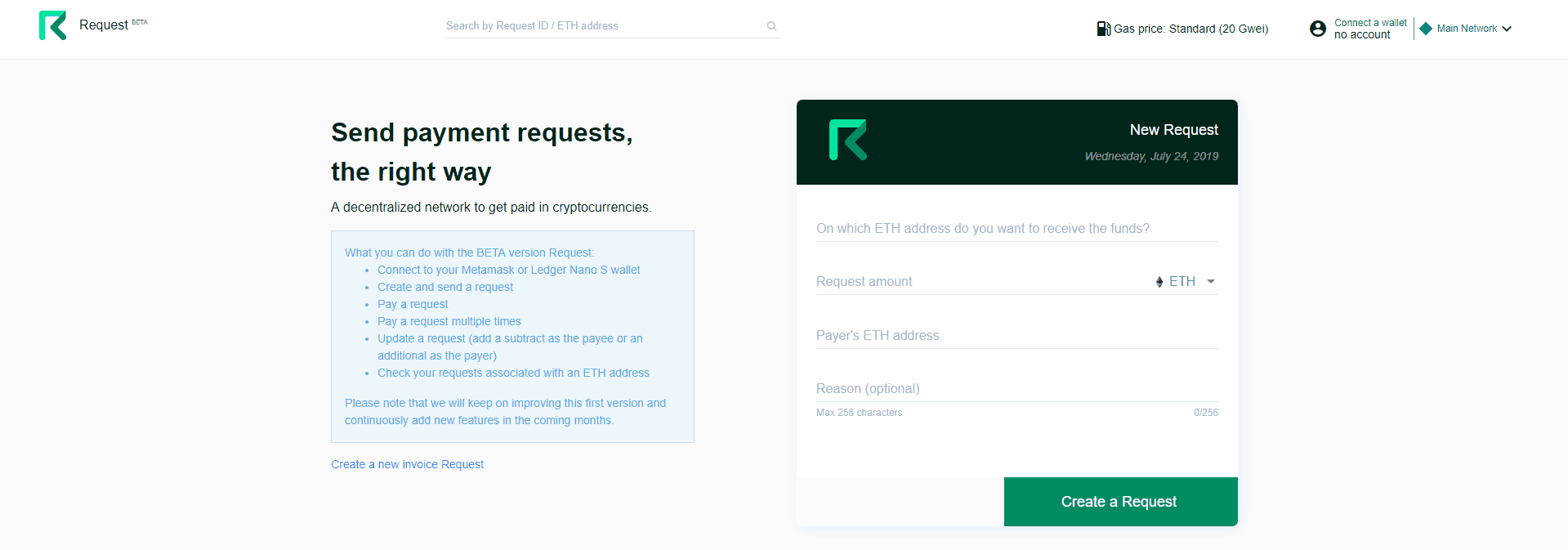Click the Request BETA brand text
This screenshot has width=1568, height=550.
pos(113,25)
